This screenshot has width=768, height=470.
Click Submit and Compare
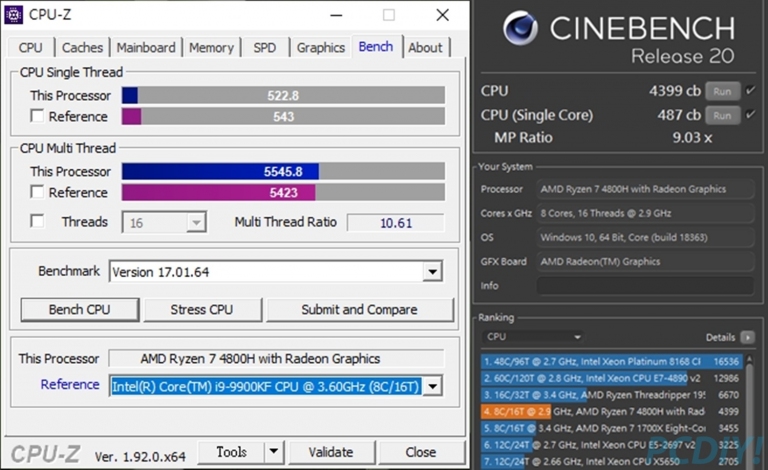pyautogui.click(x=360, y=310)
